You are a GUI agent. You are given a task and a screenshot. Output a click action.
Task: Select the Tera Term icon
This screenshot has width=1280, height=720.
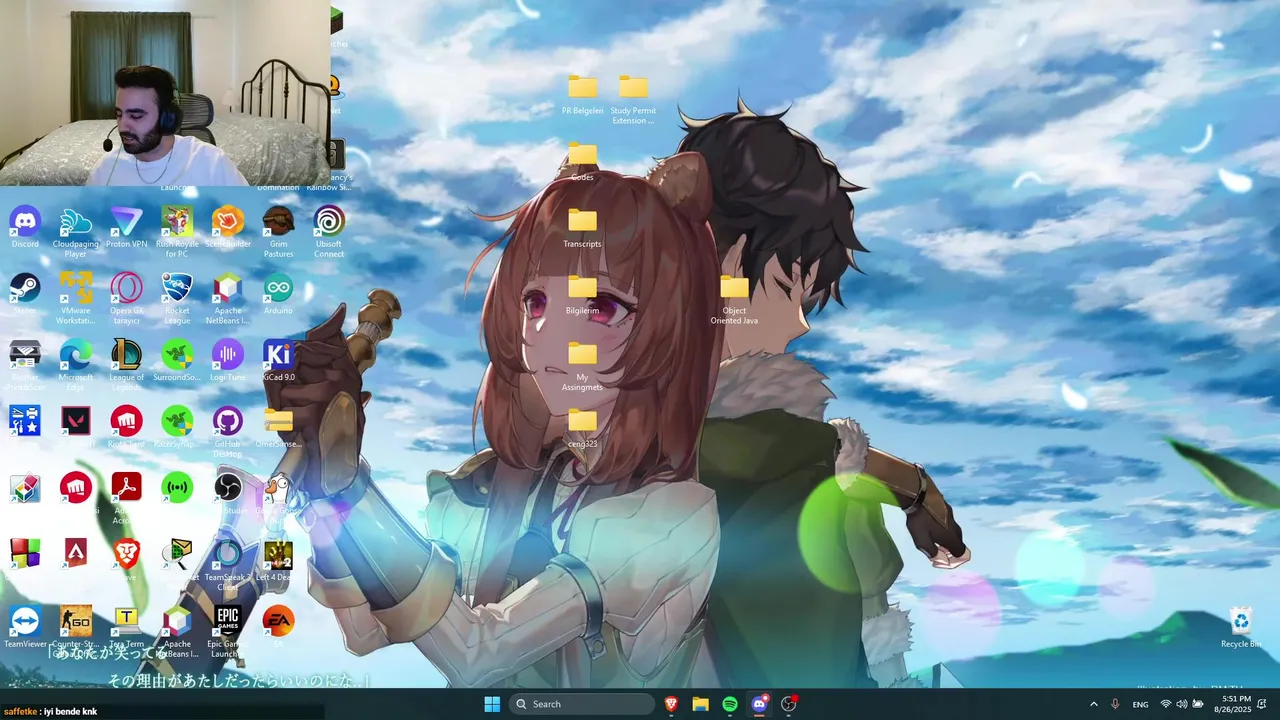(x=126, y=626)
